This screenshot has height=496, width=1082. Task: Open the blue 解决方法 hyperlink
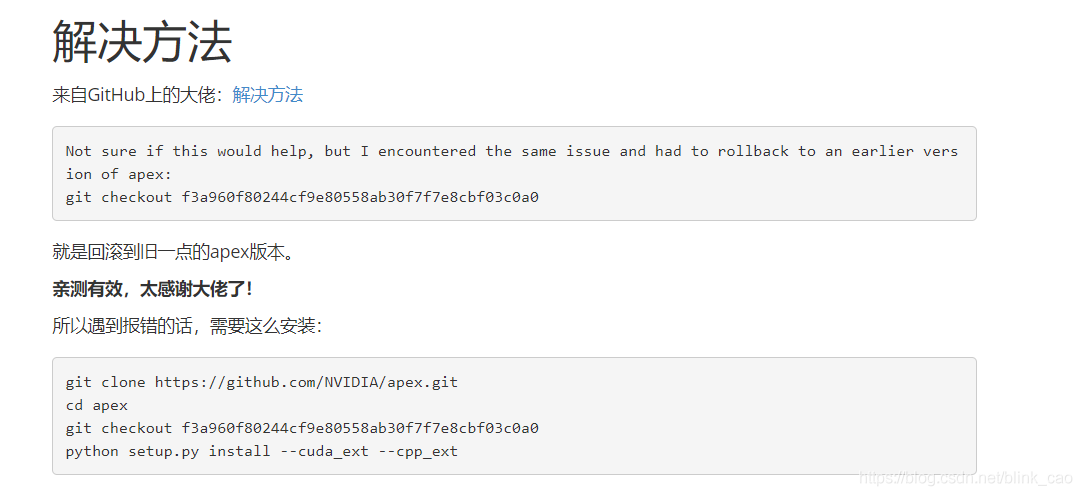pos(267,95)
